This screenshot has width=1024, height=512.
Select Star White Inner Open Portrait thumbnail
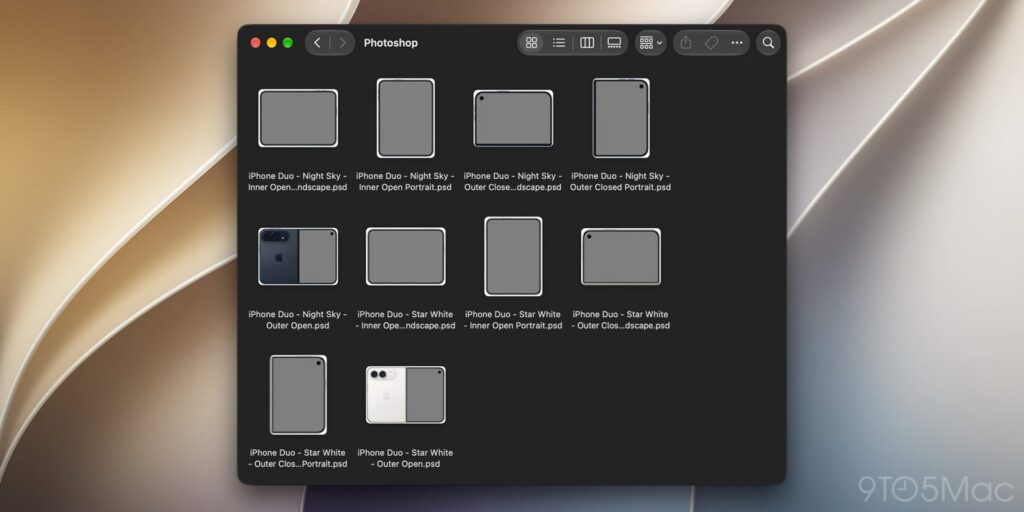(x=513, y=257)
